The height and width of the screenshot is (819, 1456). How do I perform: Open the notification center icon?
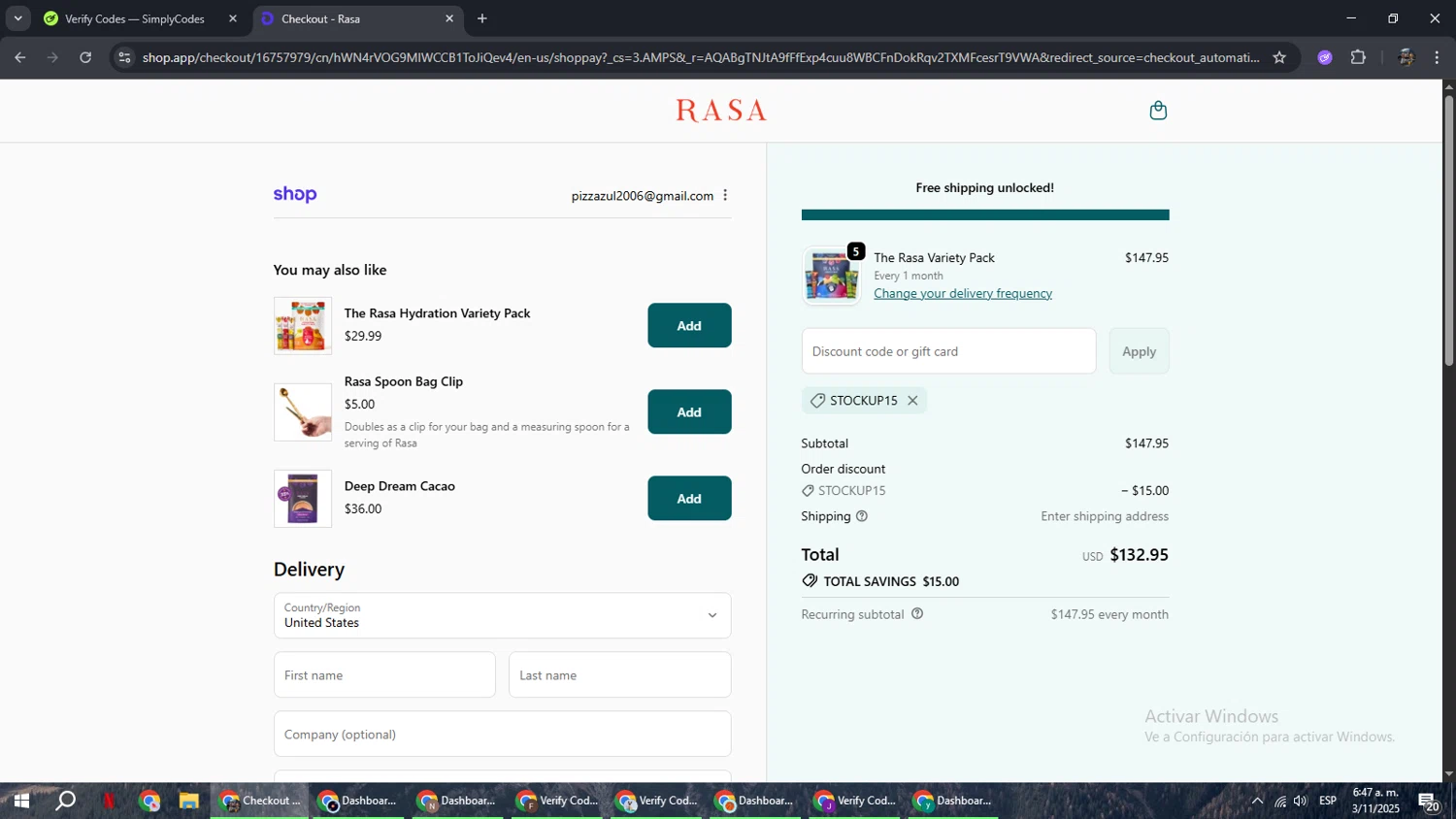[x=1429, y=802]
